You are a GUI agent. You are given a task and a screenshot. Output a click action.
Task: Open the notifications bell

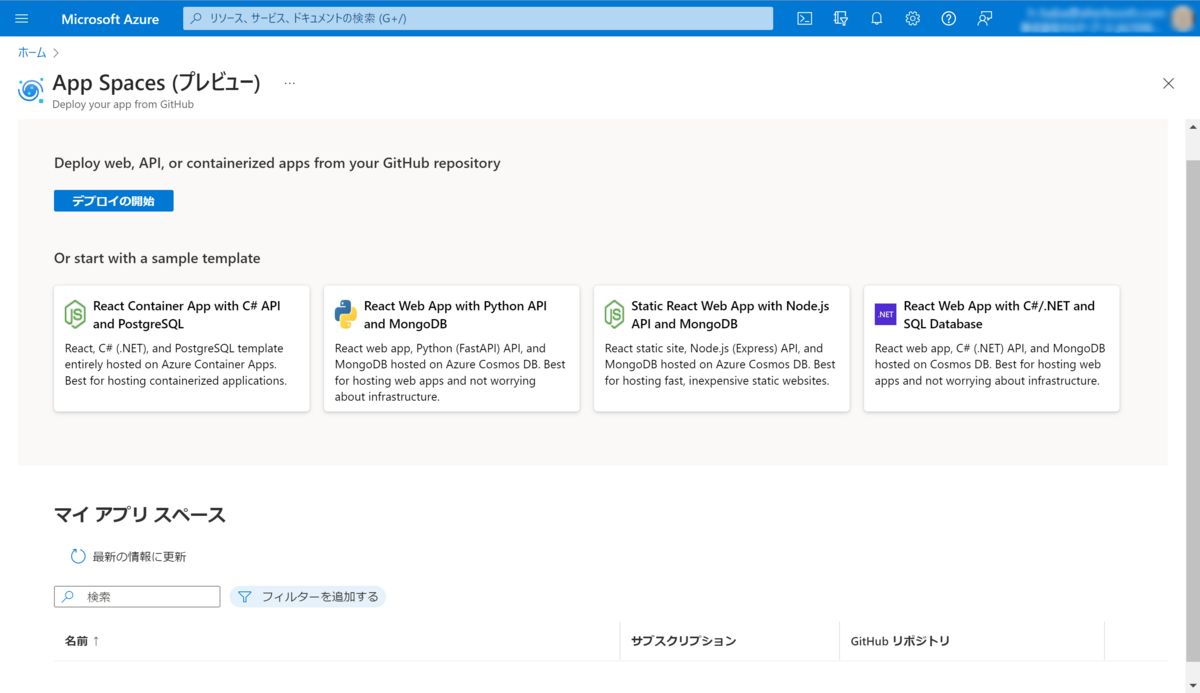(x=876, y=17)
